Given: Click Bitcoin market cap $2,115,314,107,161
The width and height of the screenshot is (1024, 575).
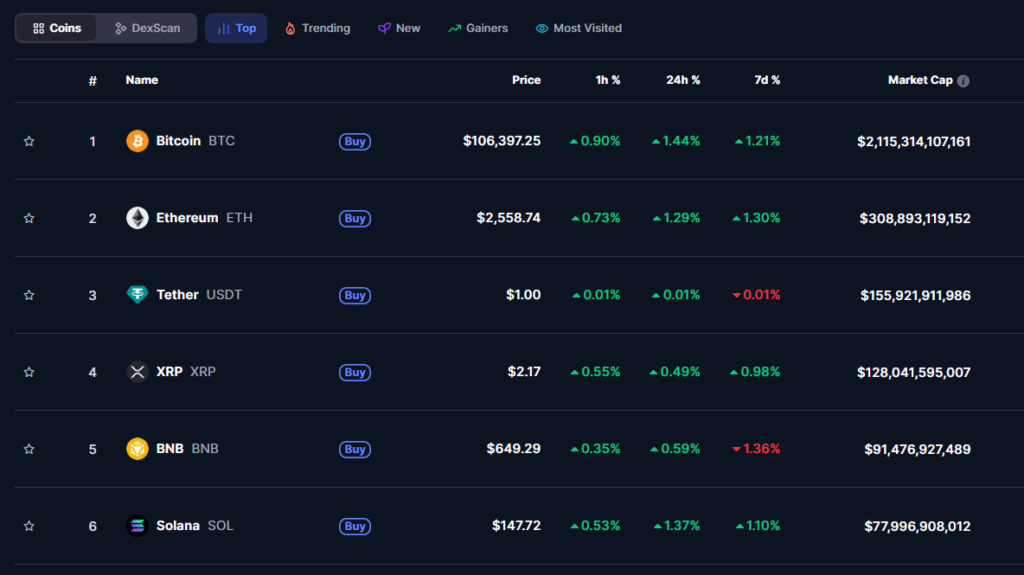Looking at the screenshot, I should point(914,141).
